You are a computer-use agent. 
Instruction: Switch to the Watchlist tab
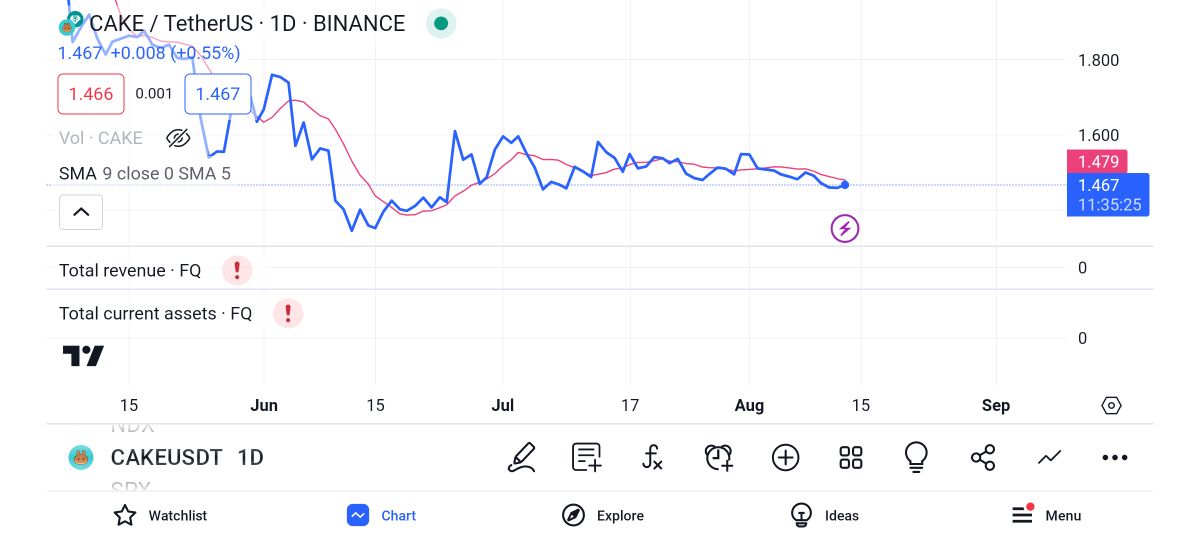point(159,516)
